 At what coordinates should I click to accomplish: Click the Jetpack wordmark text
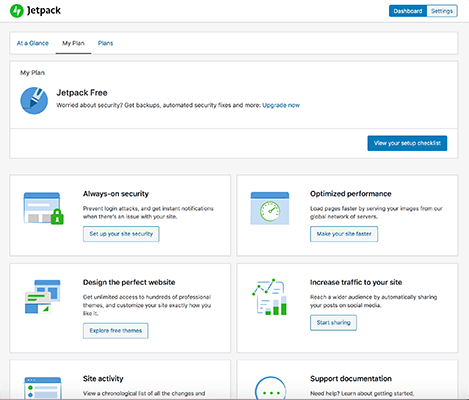44,11
